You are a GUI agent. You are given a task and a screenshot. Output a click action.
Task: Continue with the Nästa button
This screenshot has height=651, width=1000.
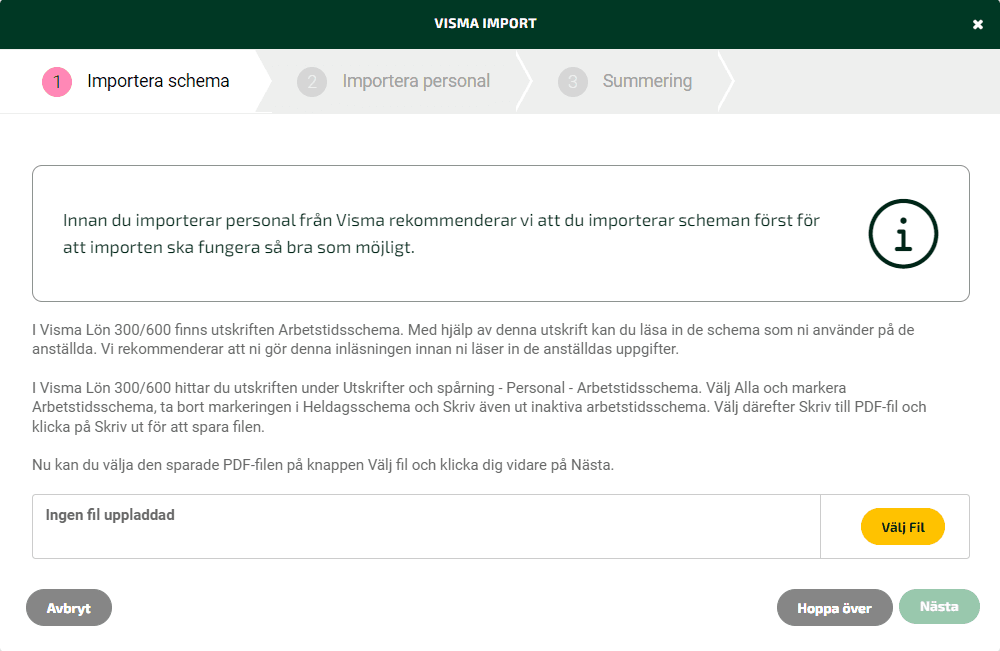click(939, 606)
